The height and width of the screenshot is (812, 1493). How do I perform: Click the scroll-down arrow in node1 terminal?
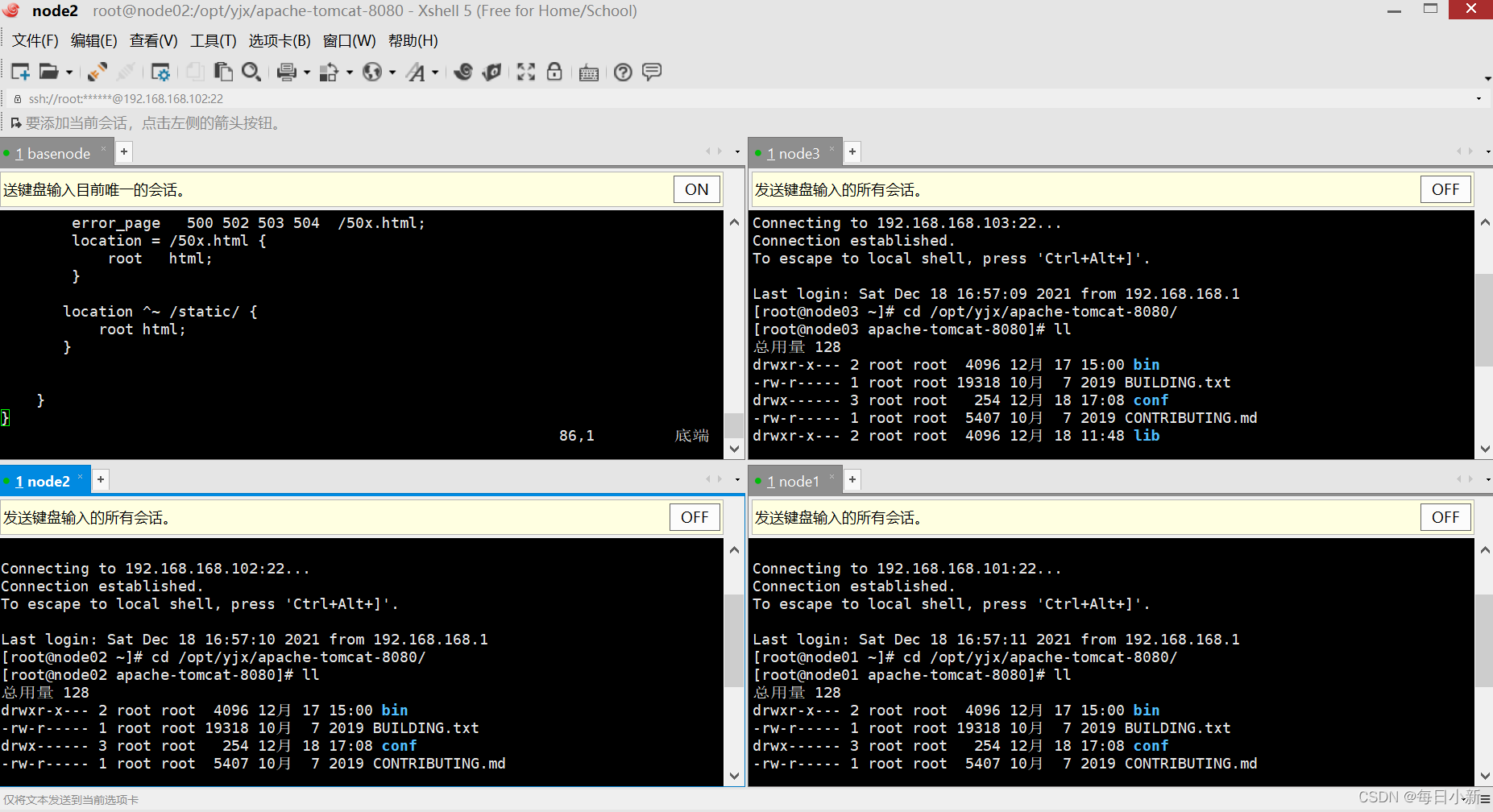coord(1485,777)
